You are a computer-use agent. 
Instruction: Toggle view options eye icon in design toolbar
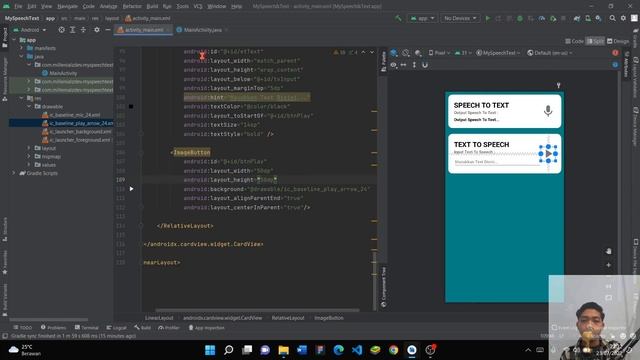pyautogui.click(x=393, y=65)
